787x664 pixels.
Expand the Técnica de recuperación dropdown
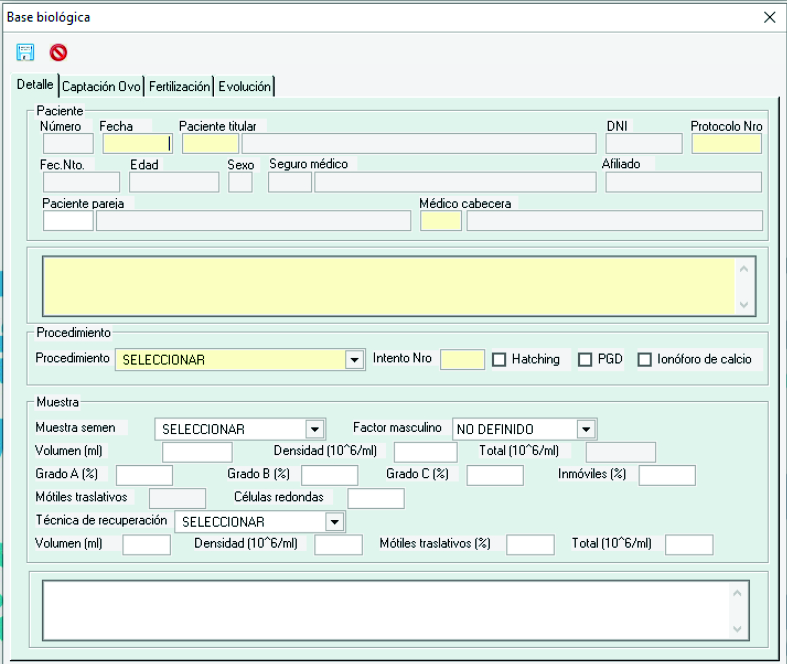point(334,522)
